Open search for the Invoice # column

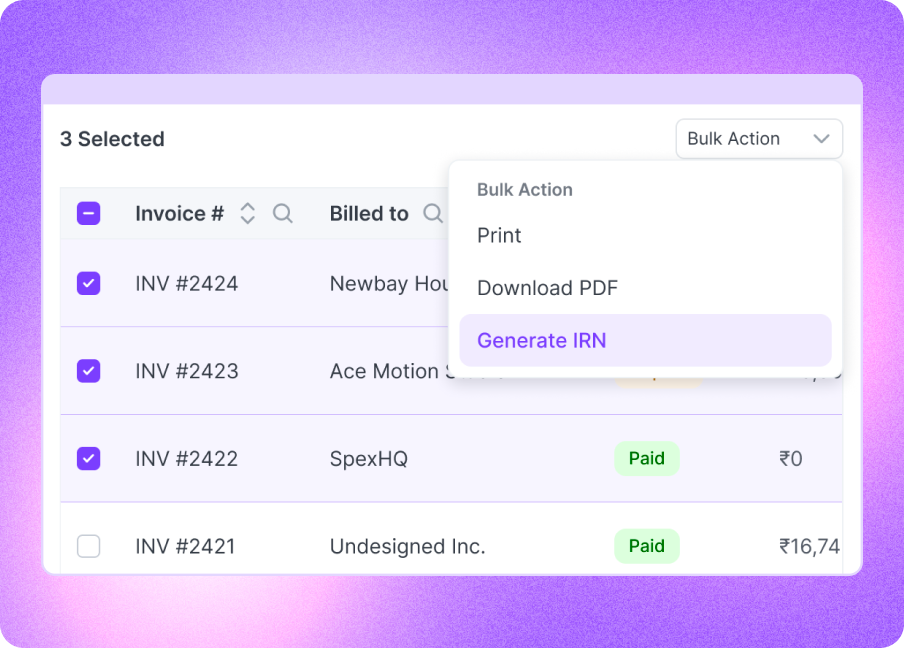pyautogui.click(x=282, y=213)
